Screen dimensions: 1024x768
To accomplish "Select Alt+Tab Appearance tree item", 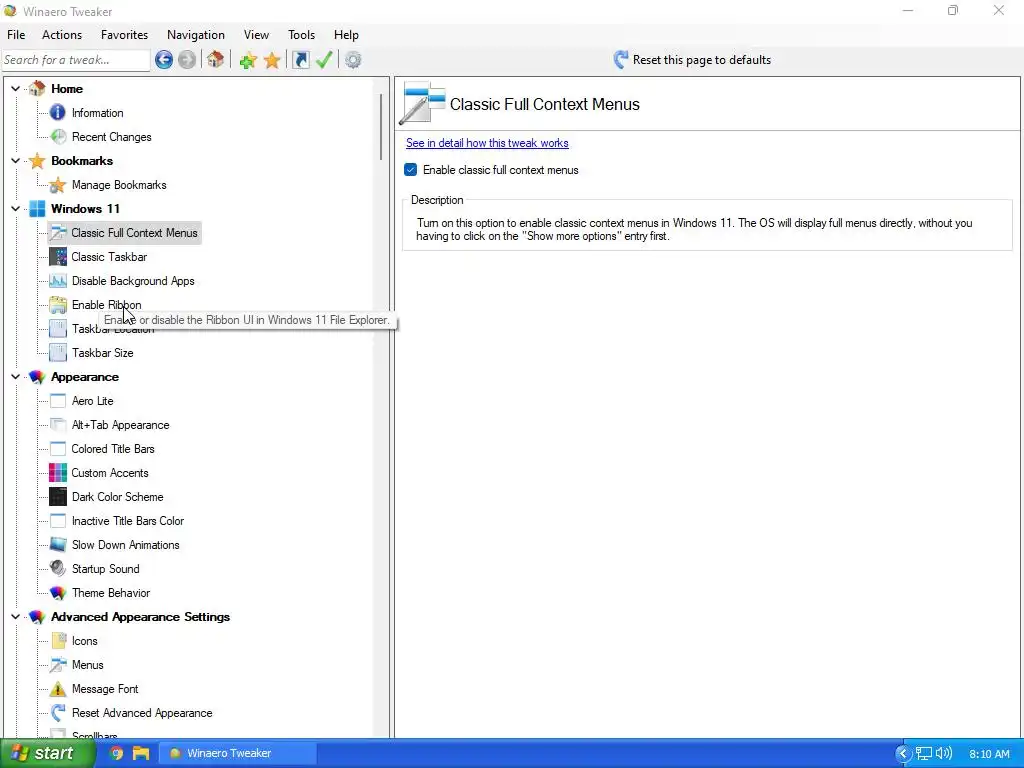I will click(x=120, y=424).
